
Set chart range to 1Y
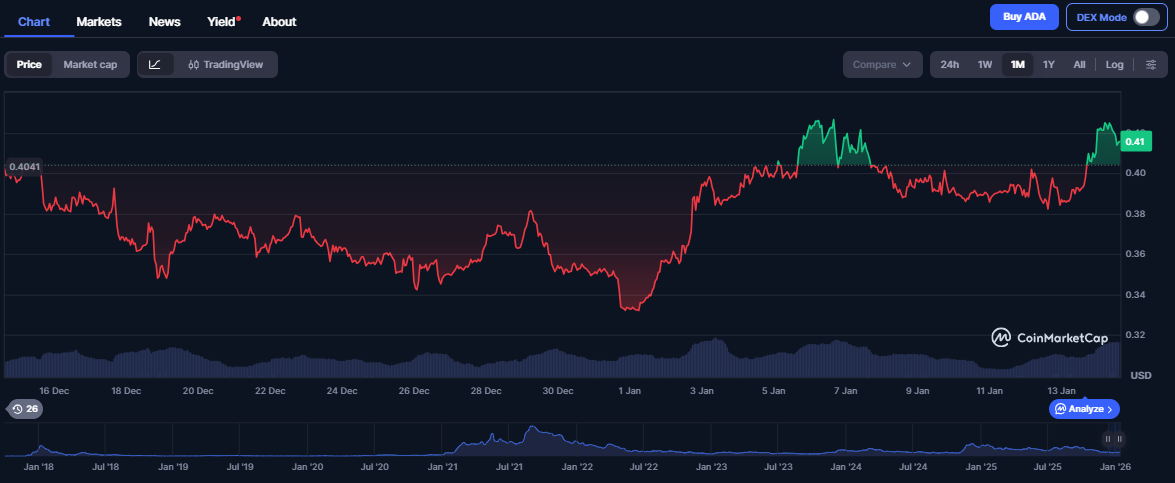pyautogui.click(x=1049, y=64)
